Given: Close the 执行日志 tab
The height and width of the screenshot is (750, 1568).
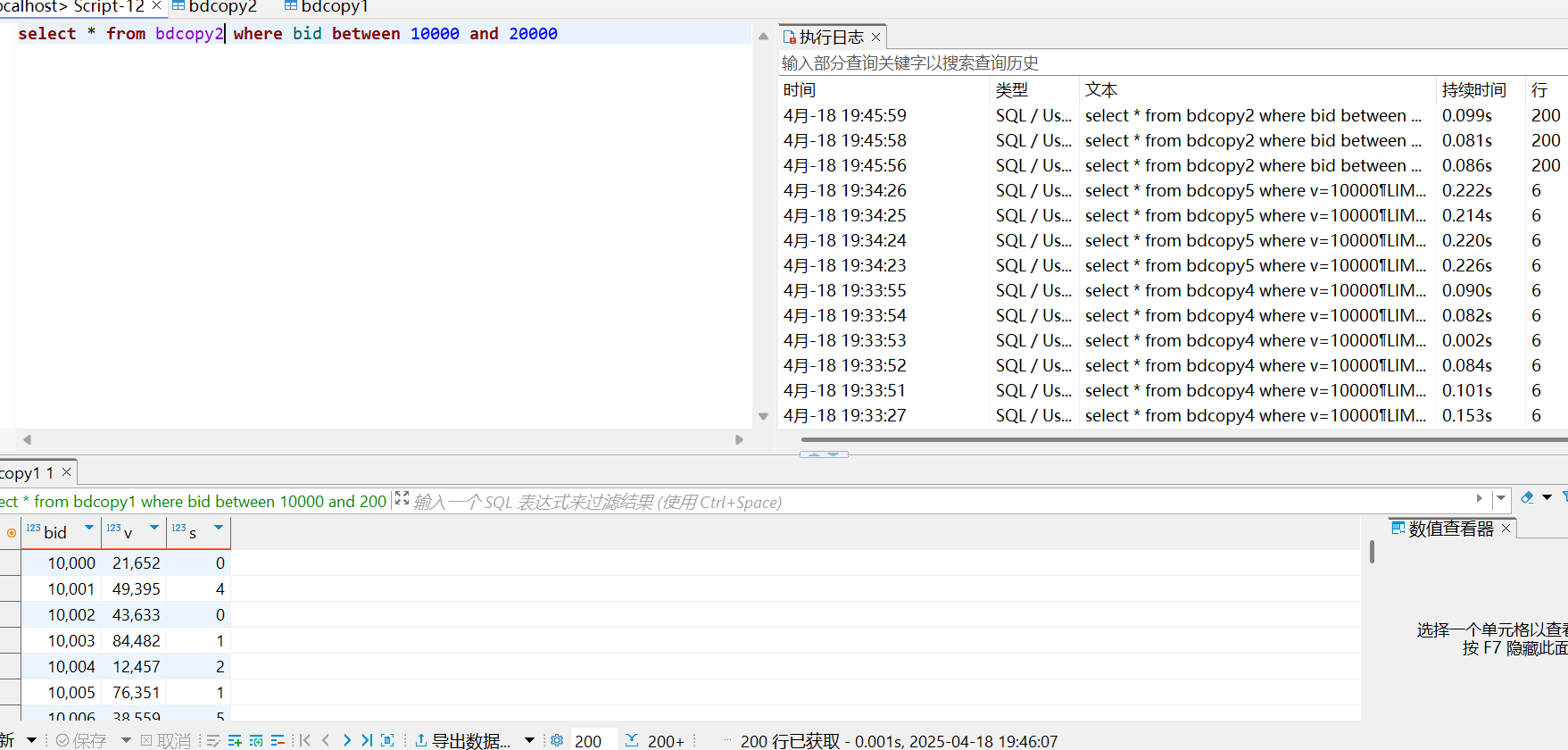Looking at the screenshot, I should 876,37.
